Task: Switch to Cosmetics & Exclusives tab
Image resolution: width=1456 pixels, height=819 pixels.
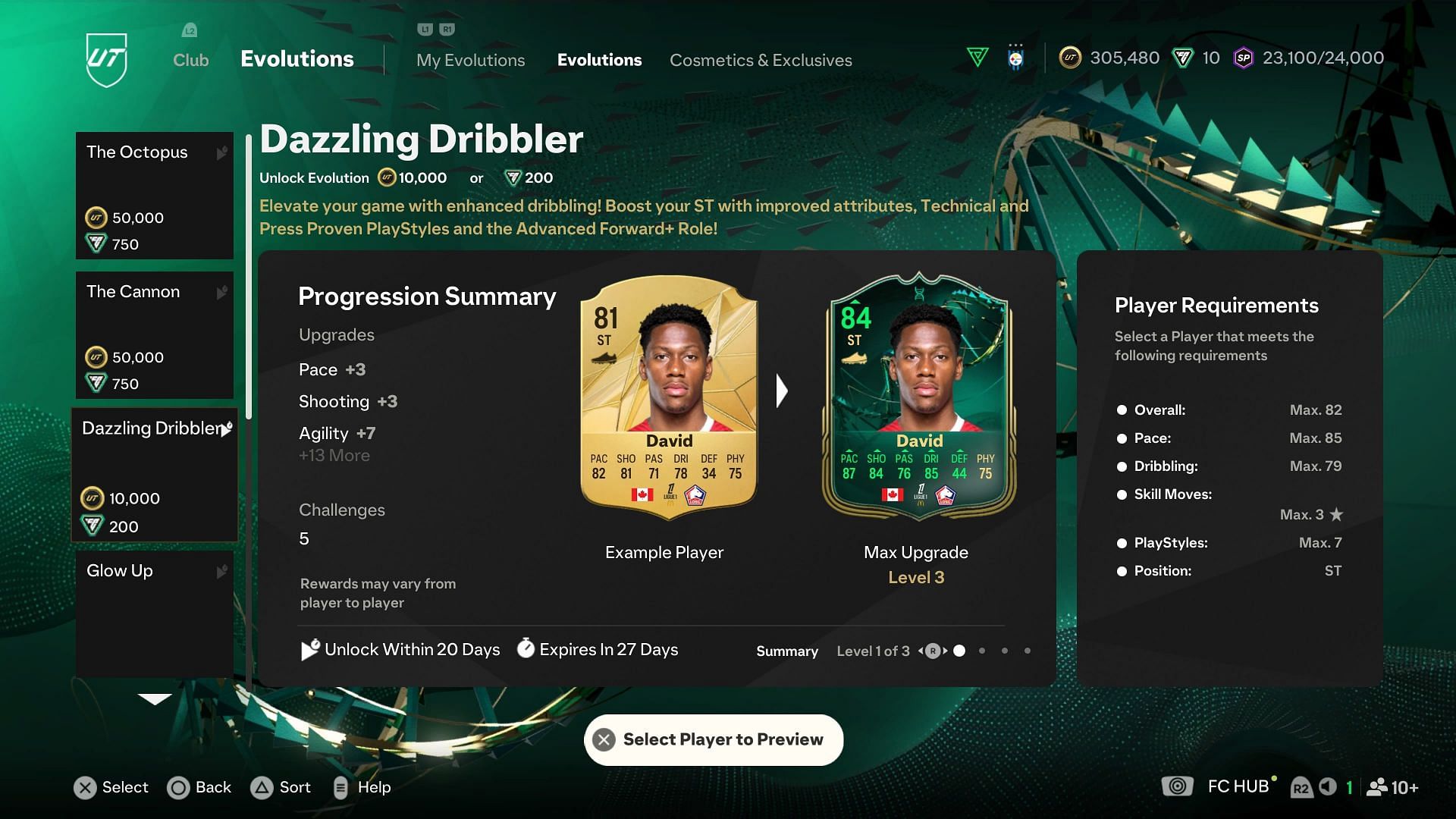Action: [x=761, y=60]
